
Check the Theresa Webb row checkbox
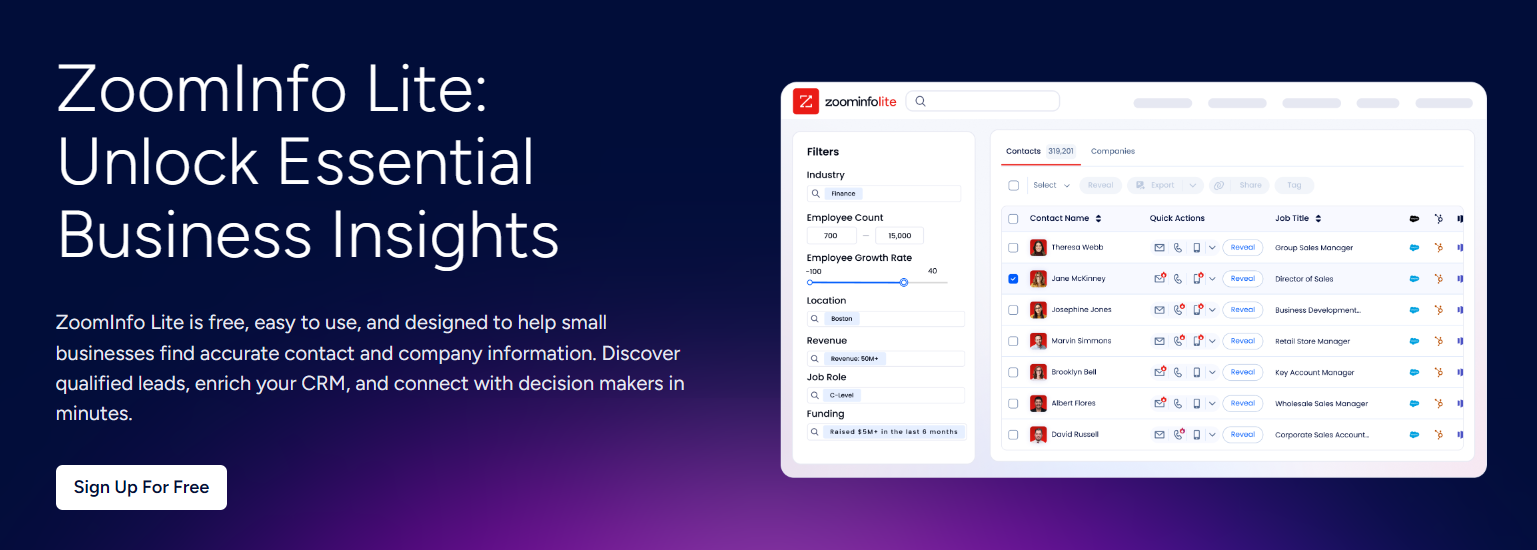tap(1013, 248)
